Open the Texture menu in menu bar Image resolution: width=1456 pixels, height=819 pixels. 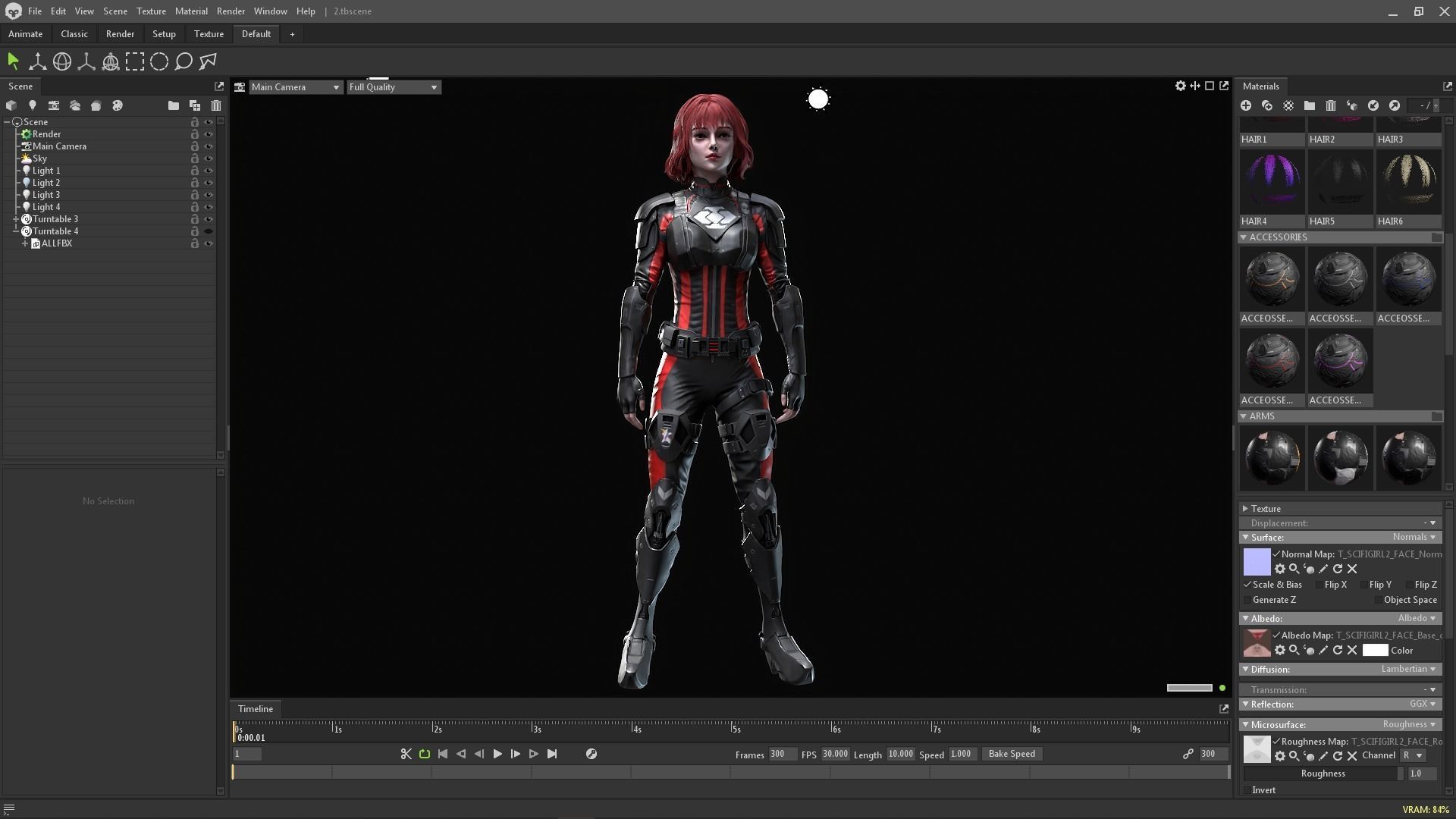(151, 11)
